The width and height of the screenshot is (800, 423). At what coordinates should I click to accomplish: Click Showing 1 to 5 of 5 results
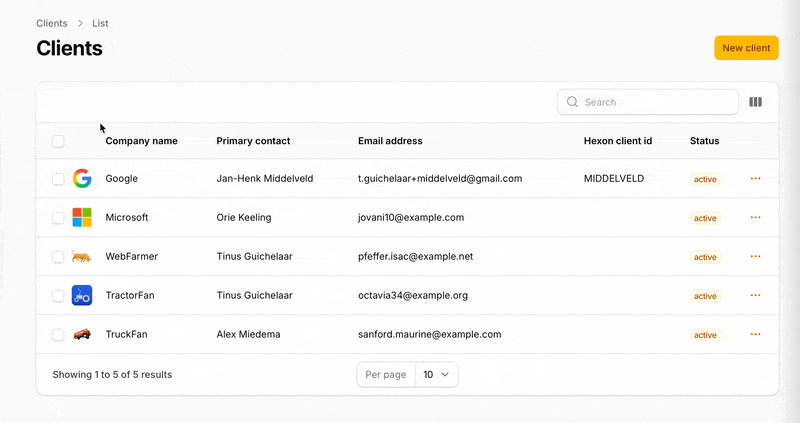pos(112,375)
